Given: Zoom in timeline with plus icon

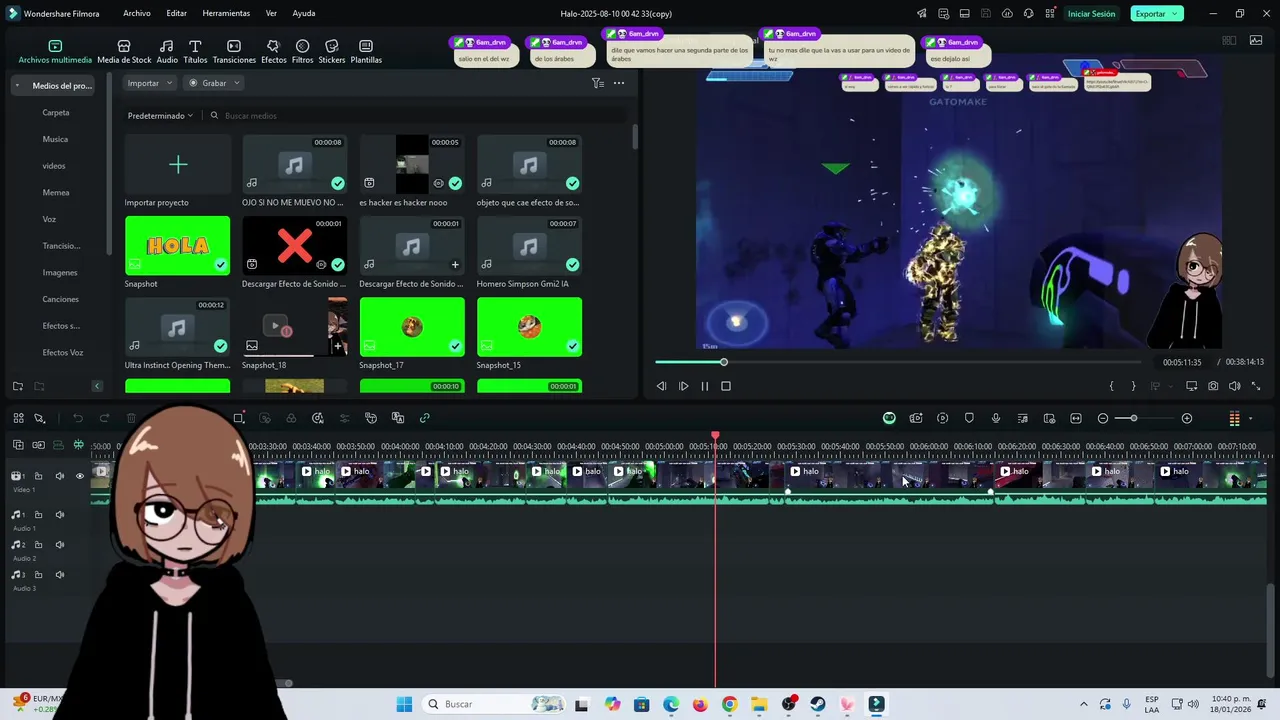Looking at the screenshot, I should click(x=1187, y=418).
